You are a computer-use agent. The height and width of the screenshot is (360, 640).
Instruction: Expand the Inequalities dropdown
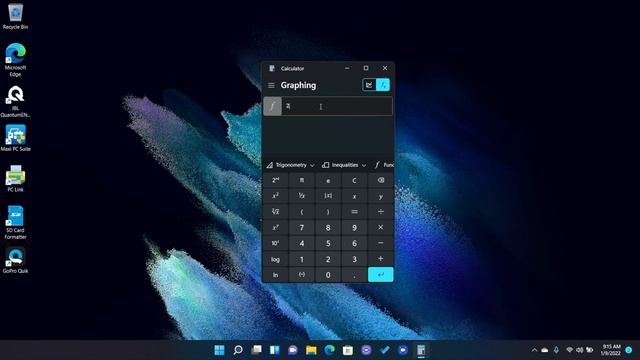click(x=344, y=165)
